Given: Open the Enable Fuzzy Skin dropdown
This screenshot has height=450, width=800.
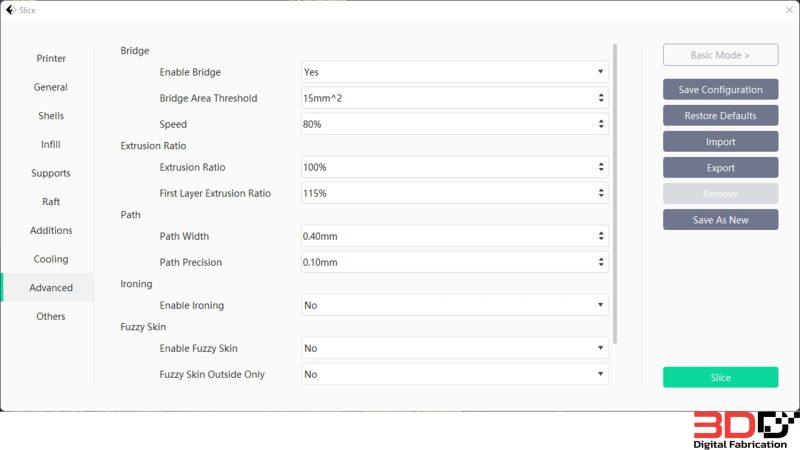Looking at the screenshot, I should tap(454, 348).
